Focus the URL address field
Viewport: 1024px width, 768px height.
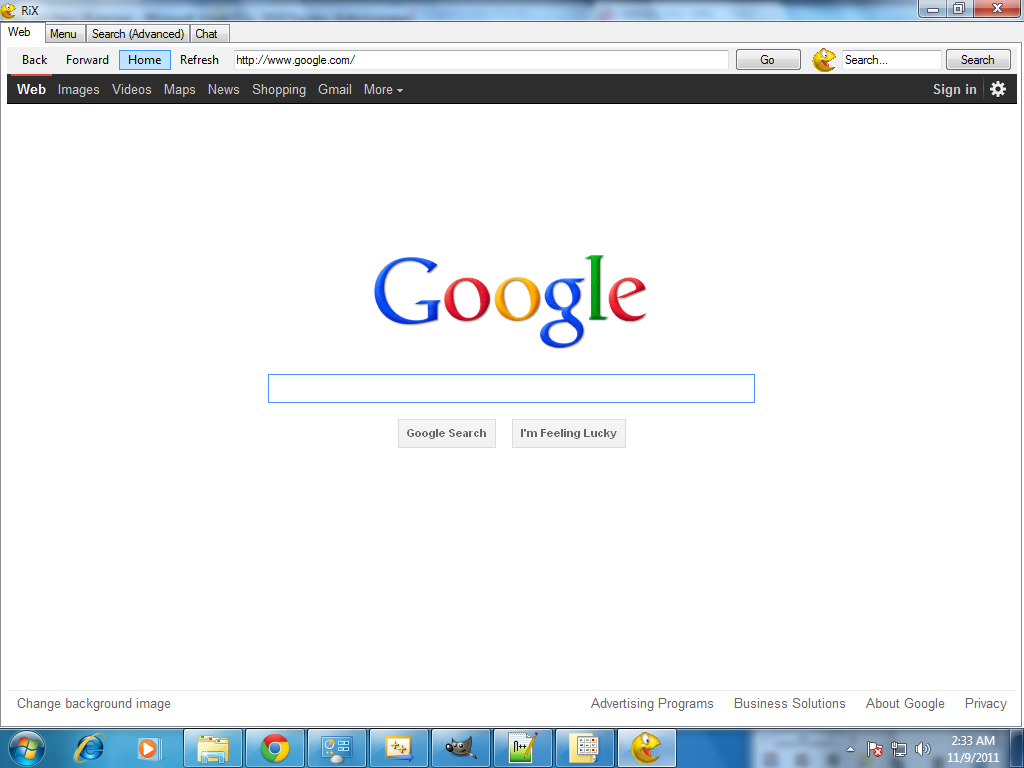[x=481, y=60]
